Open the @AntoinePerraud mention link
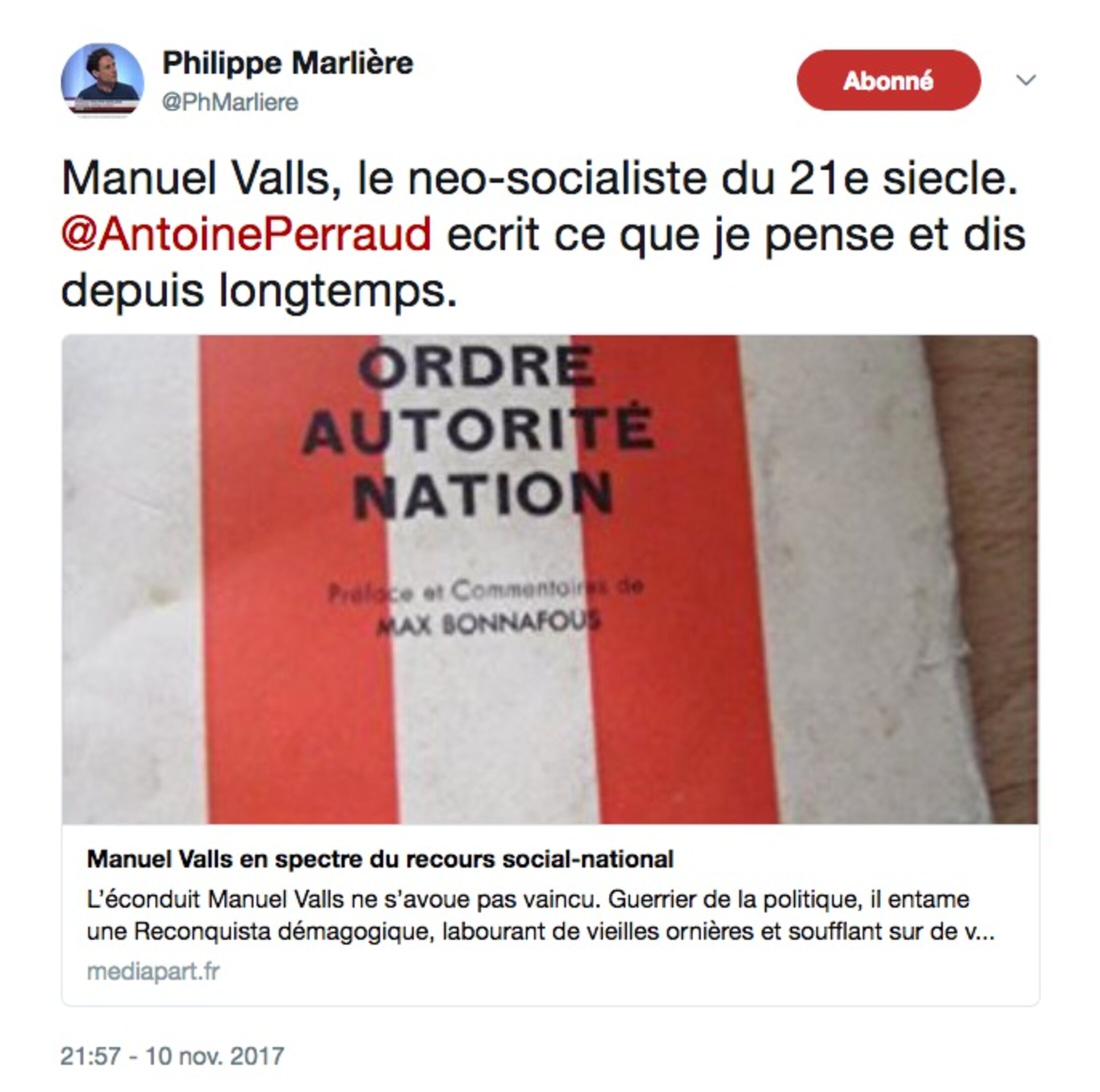1100x1092 pixels. point(246,234)
